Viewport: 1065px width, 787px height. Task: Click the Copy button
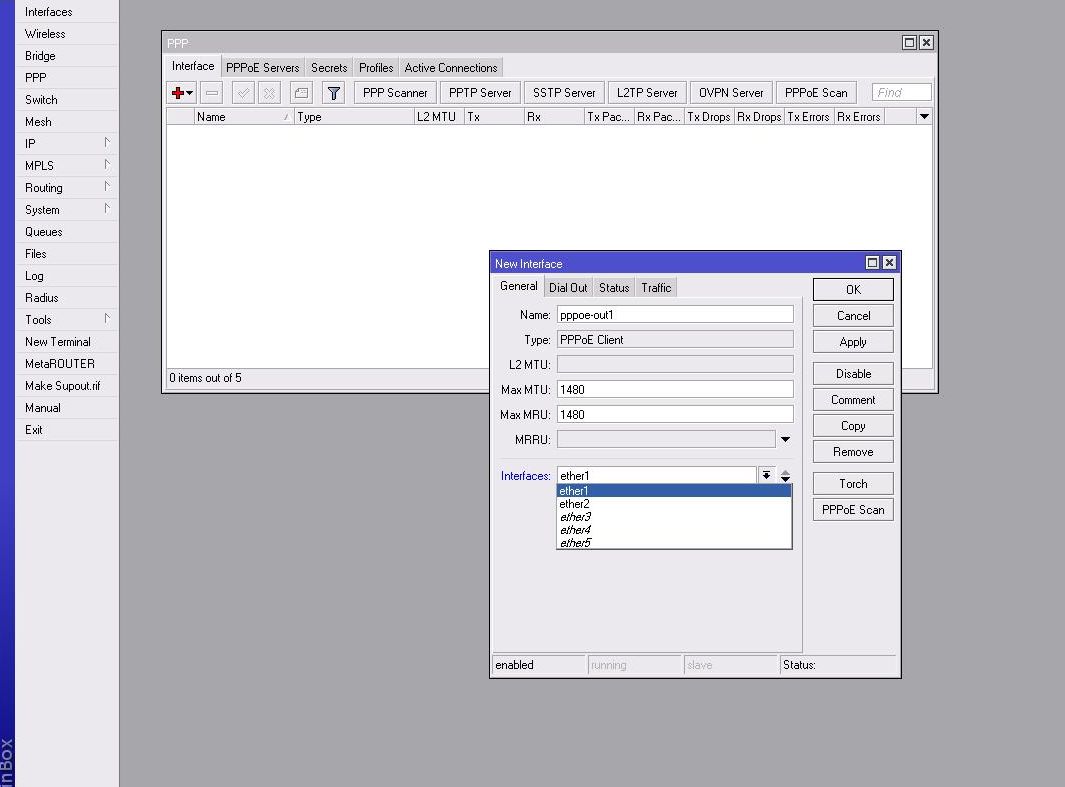coord(853,426)
